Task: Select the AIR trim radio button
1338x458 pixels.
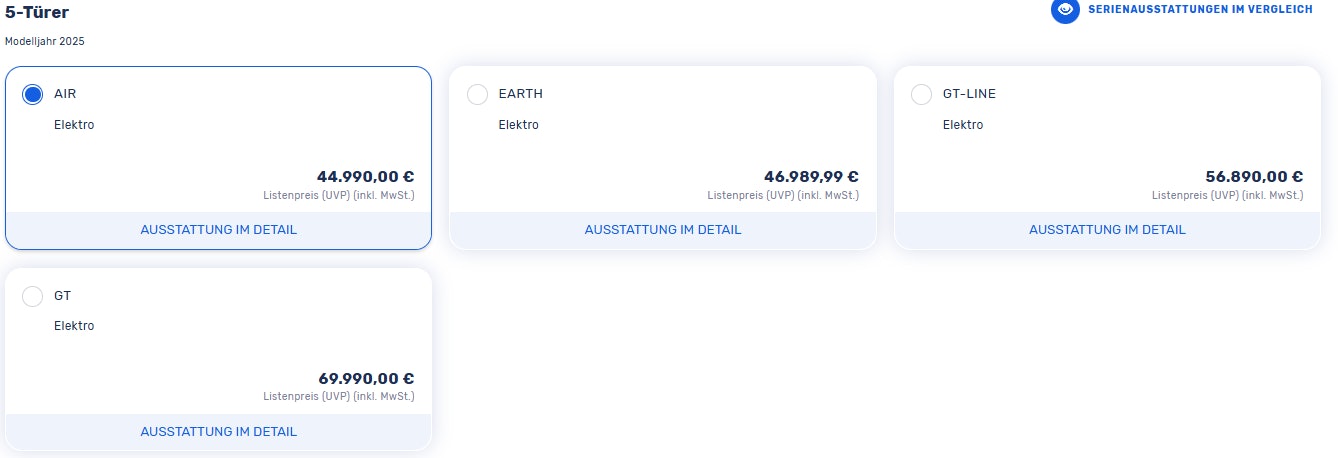Action: coord(33,94)
